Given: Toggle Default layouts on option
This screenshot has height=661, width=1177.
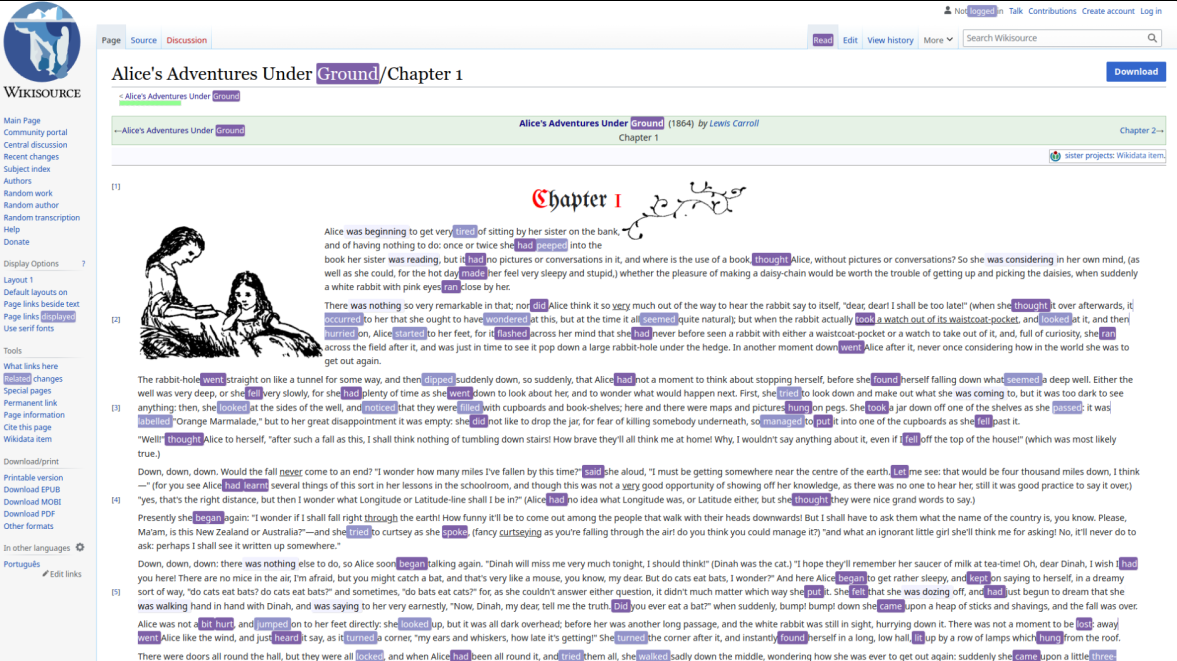Looking at the screenshot, I should [35, 292].
